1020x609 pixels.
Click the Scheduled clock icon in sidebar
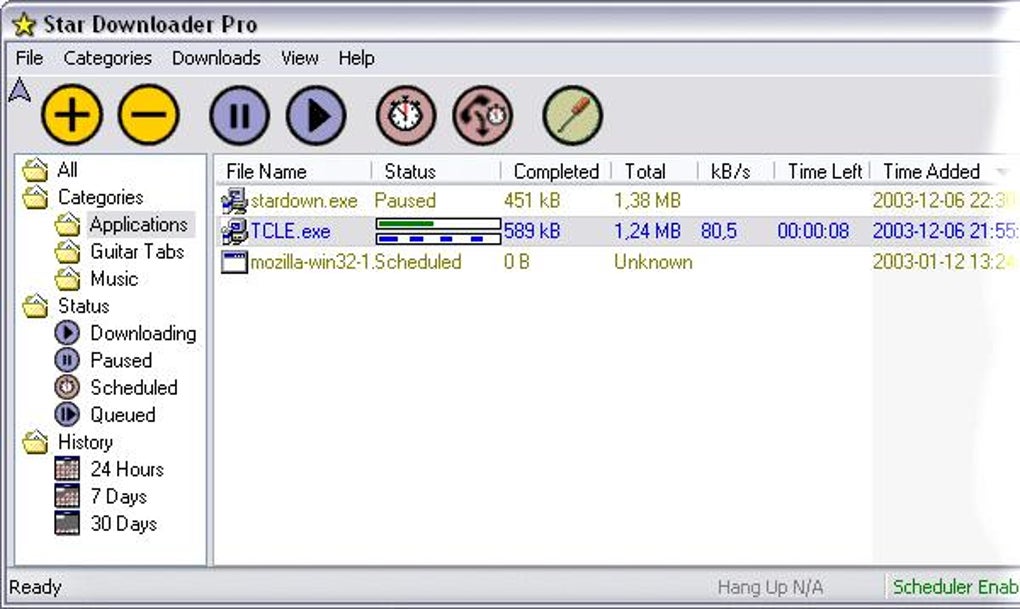tap(67, 387)
